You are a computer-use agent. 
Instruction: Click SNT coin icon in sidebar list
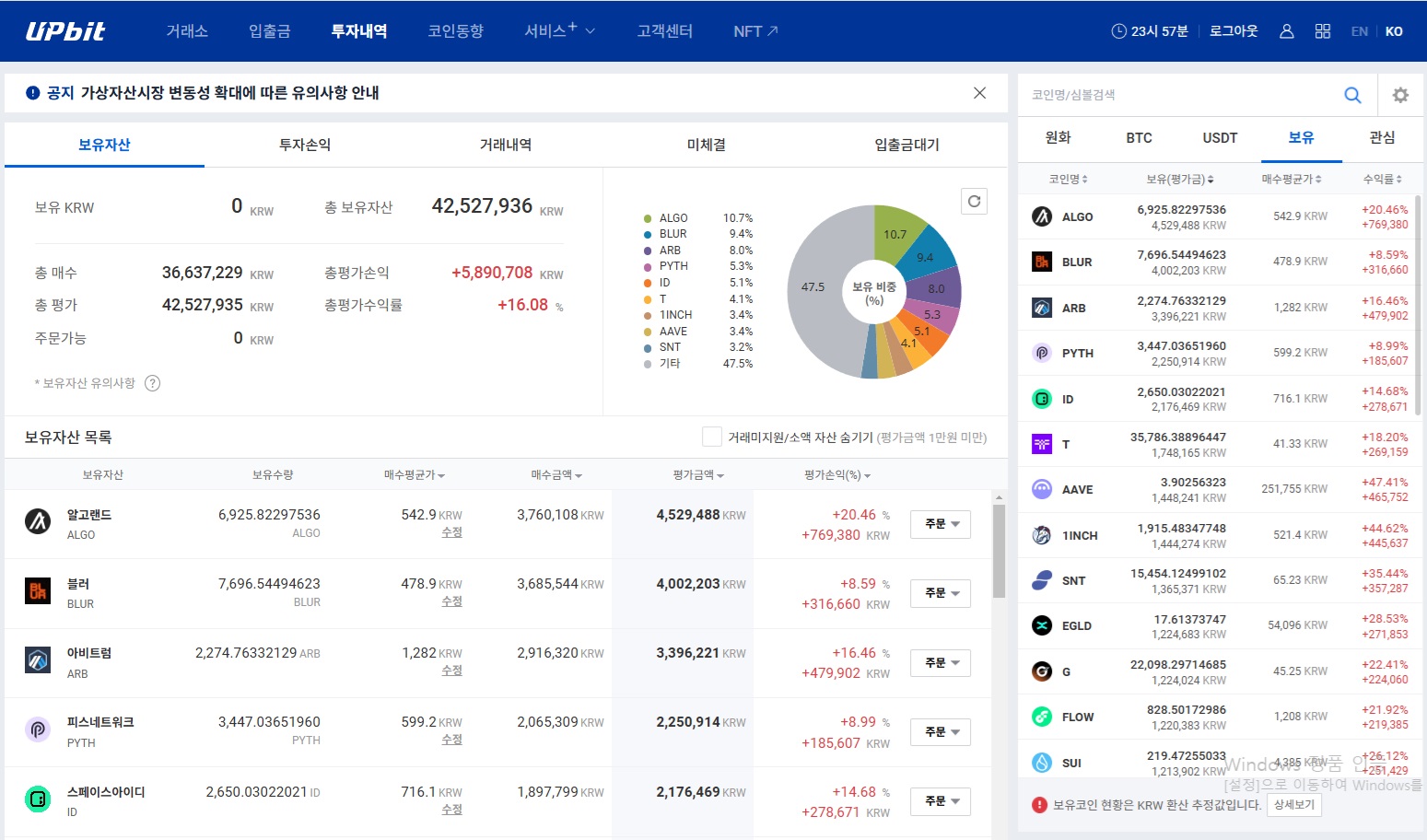[x=1042, y=580]
